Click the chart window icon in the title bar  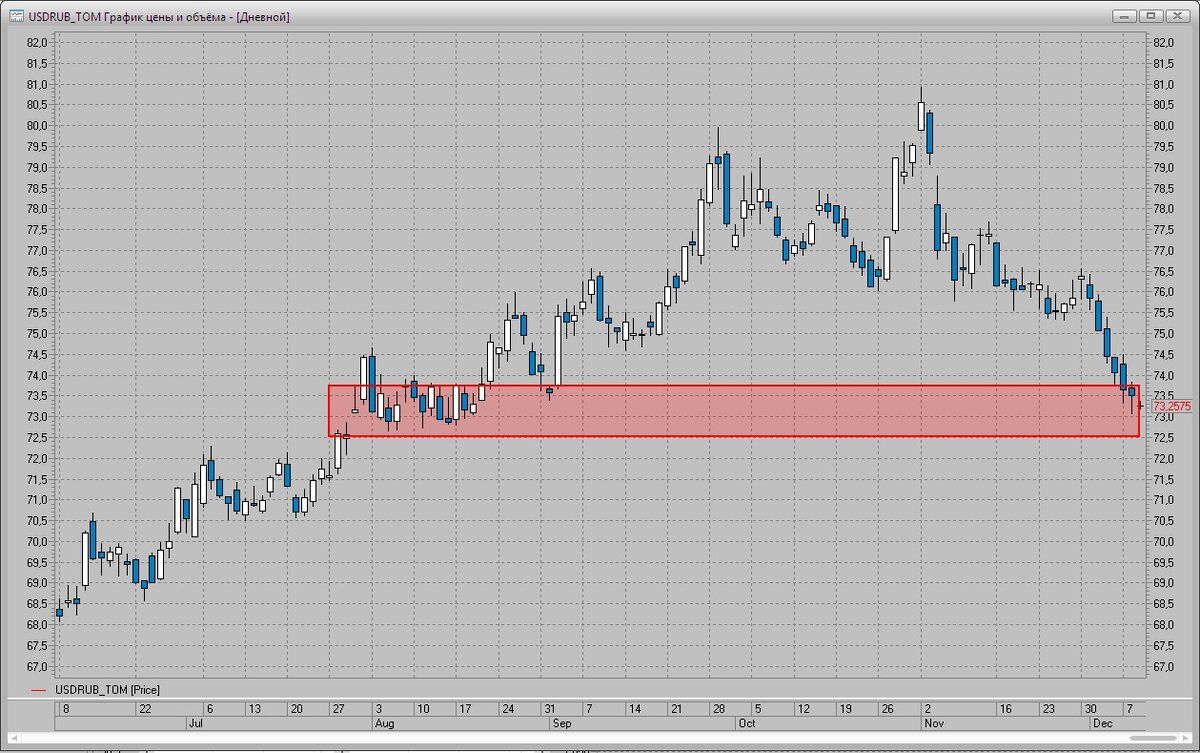(x=17, y=17)
